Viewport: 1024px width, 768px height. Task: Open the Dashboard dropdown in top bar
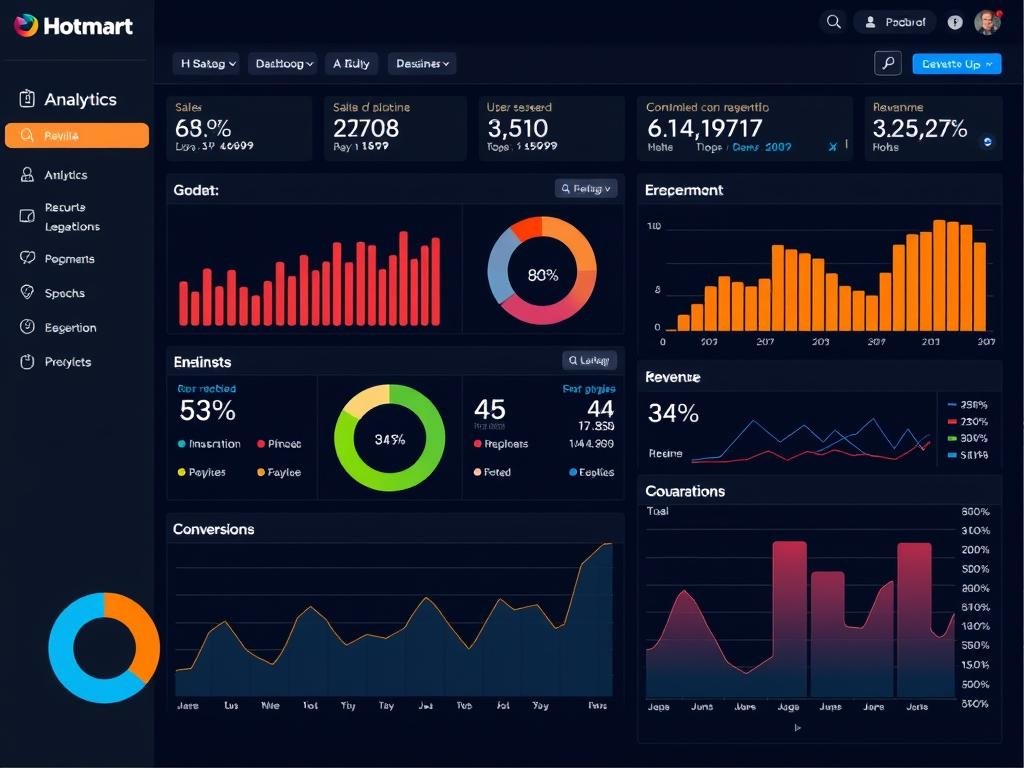click(x=282, y=62)
